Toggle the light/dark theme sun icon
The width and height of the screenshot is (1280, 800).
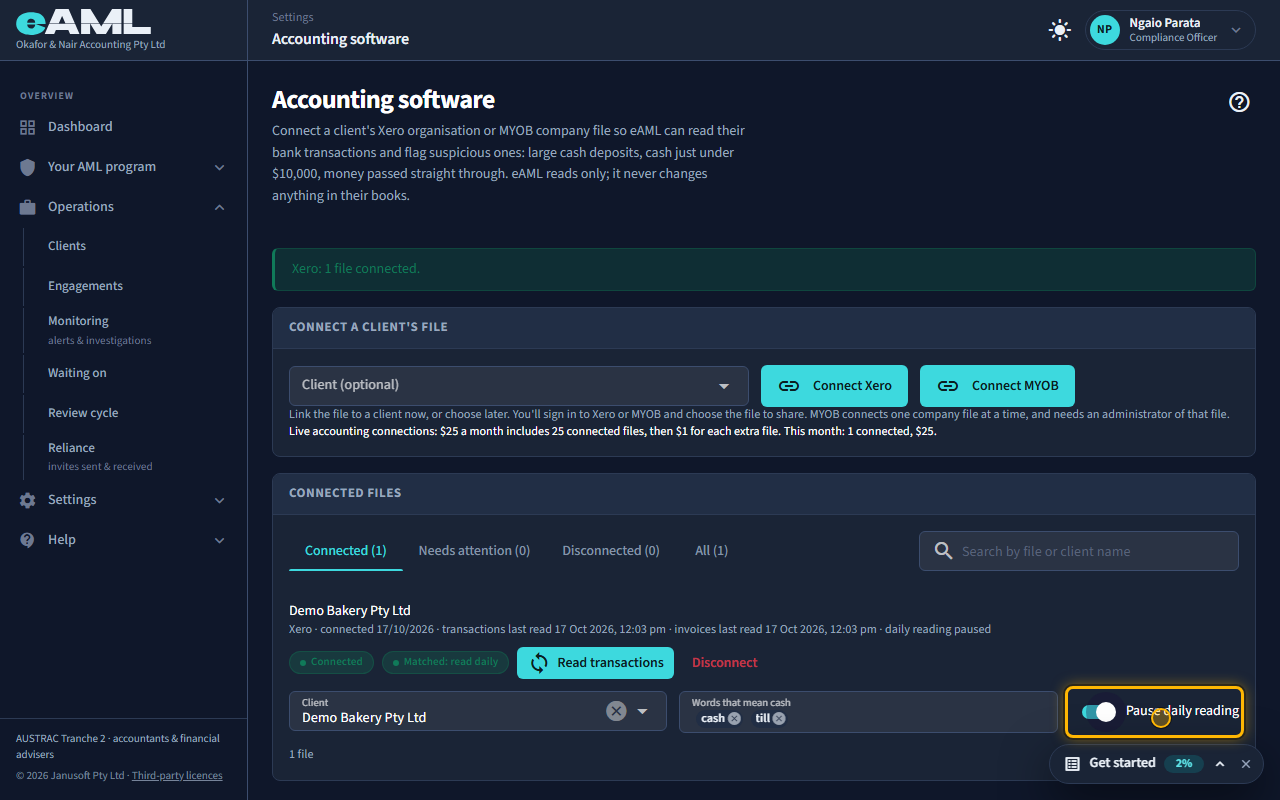1060,30
